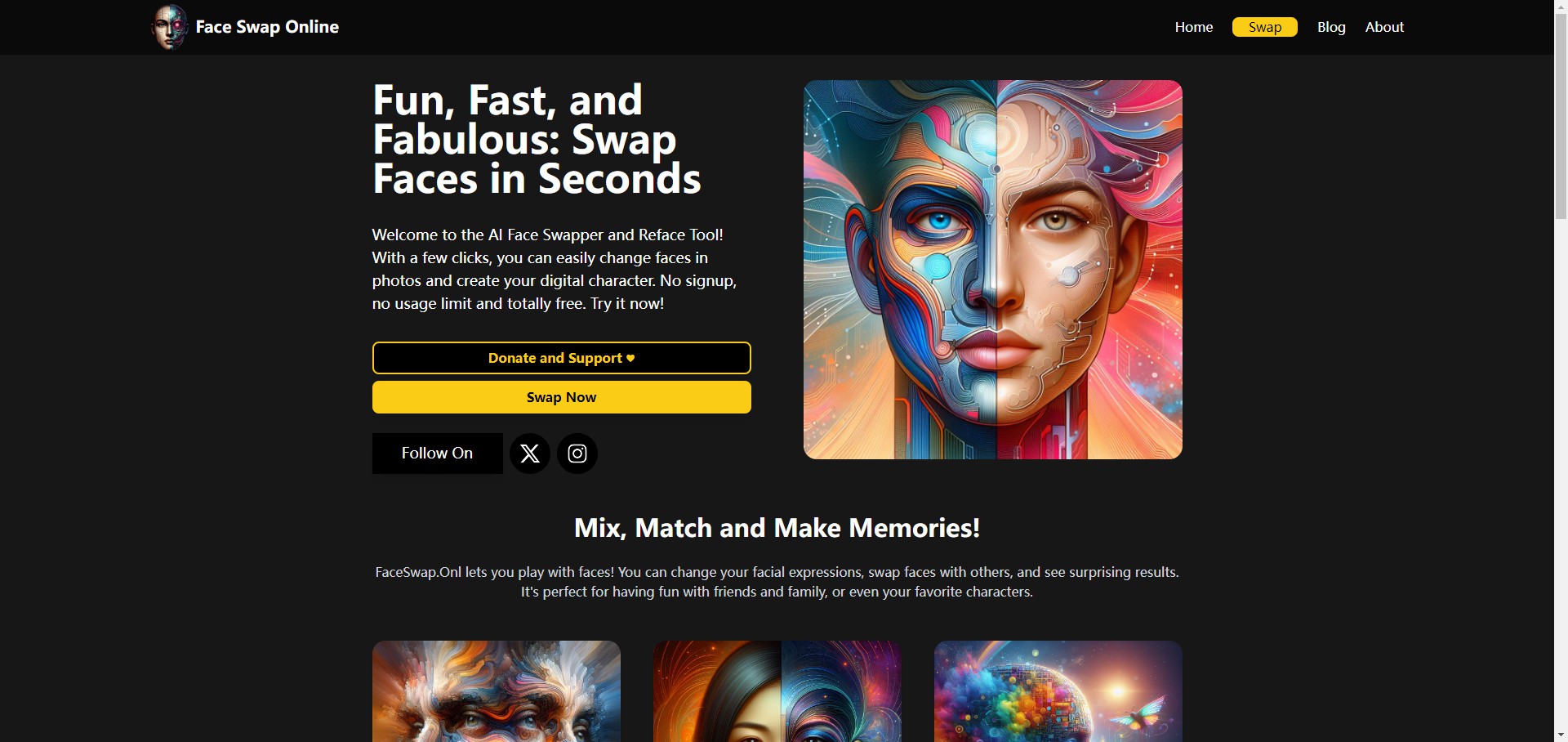
Task: Open the About page link
Action: [x=1384, y=27]
